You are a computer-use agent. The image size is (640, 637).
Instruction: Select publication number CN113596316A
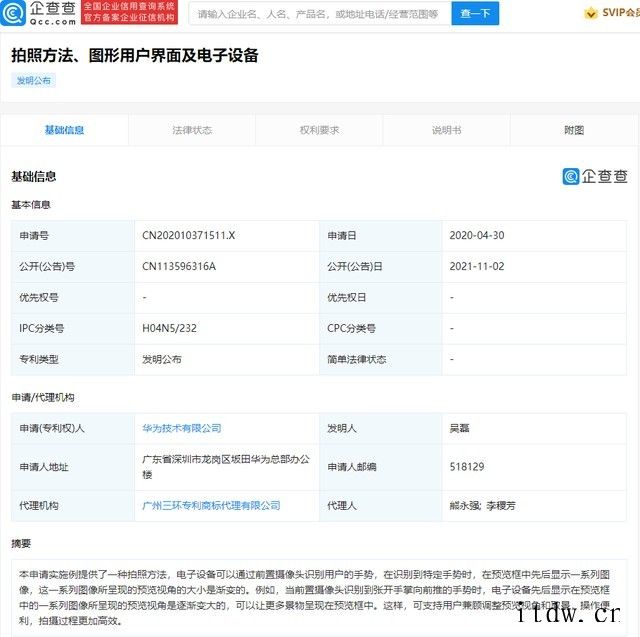point(179,266)
